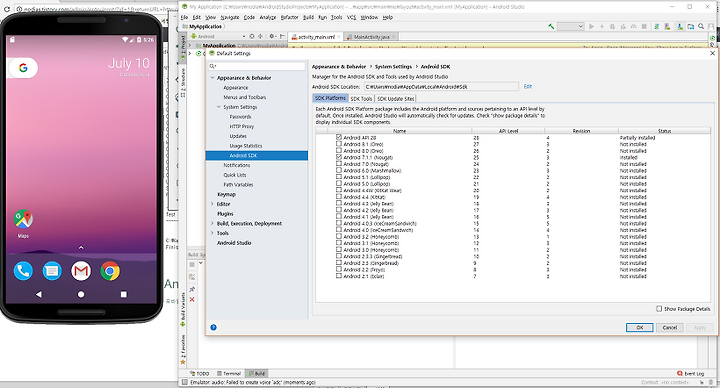This screenshot has height=388, width=720.
Task: Click the Search Everywhere magnifier icon
Action: coord(701,27)
